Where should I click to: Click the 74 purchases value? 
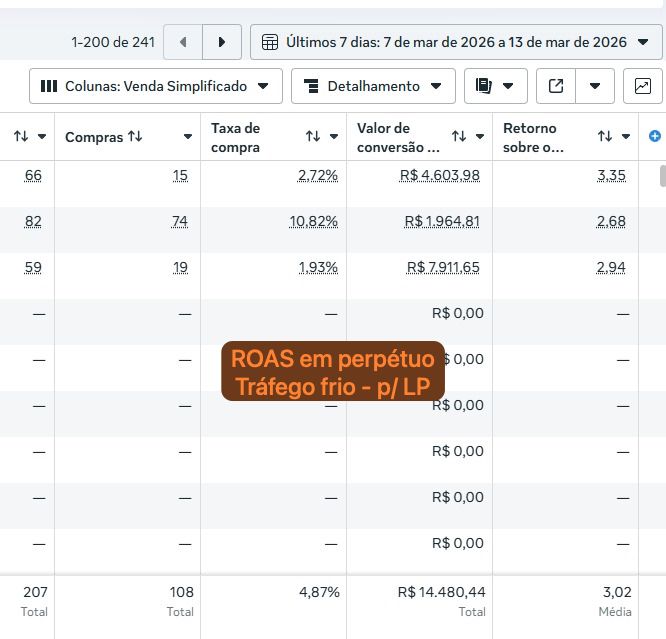[x=179, y=221]
